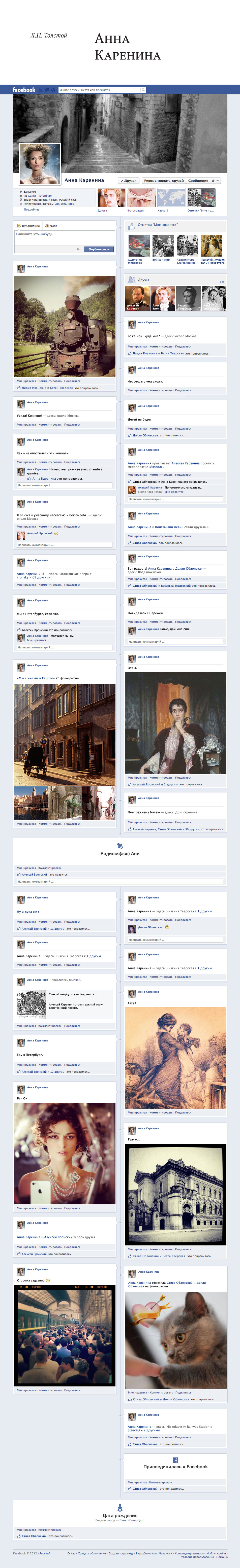Open Разработчикам footer link
Viewport: 240px width, 1568px height.
(146, 1553)
